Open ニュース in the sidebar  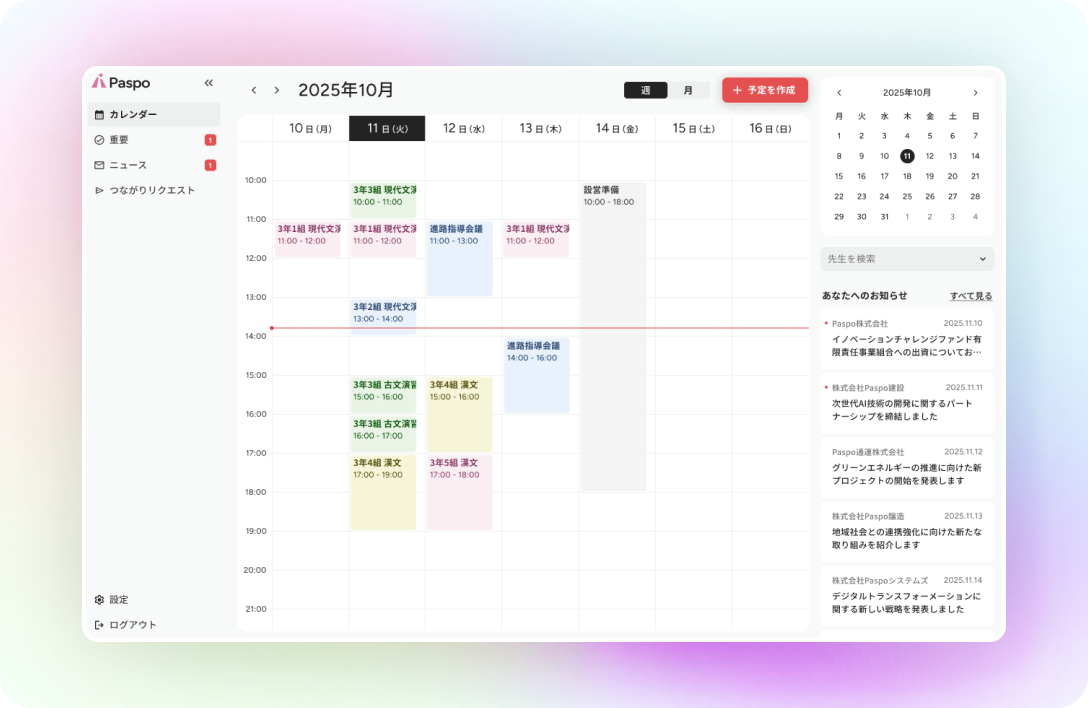tap(154, 165)
